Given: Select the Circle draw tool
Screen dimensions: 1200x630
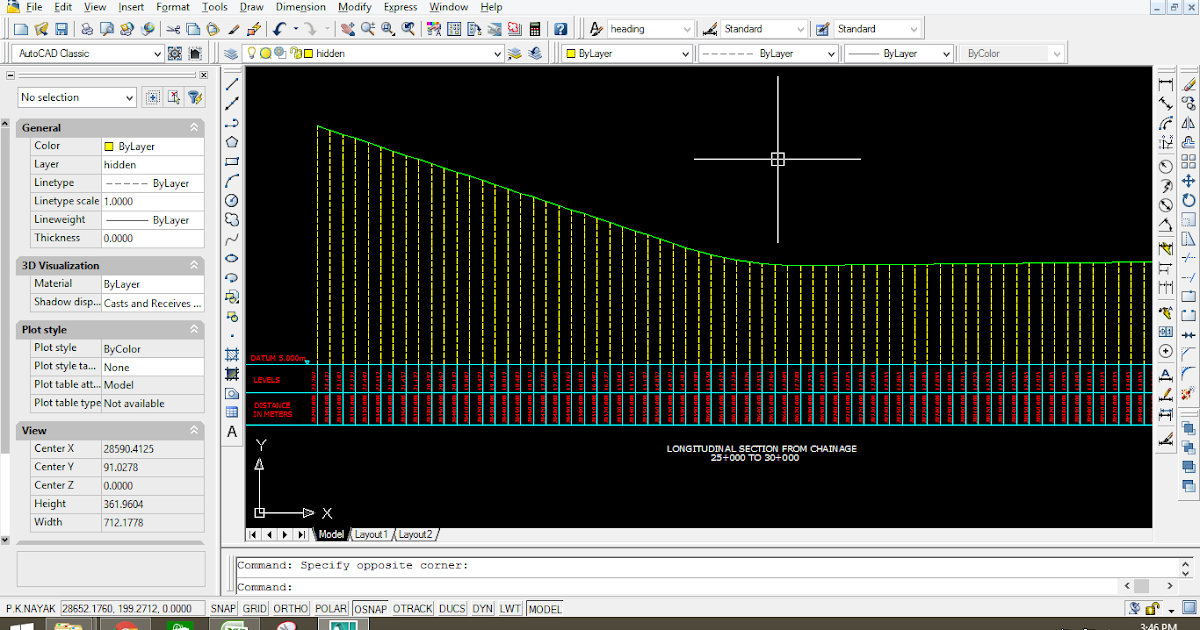Looking at the screenshot, I should click(x=232, y=200).
